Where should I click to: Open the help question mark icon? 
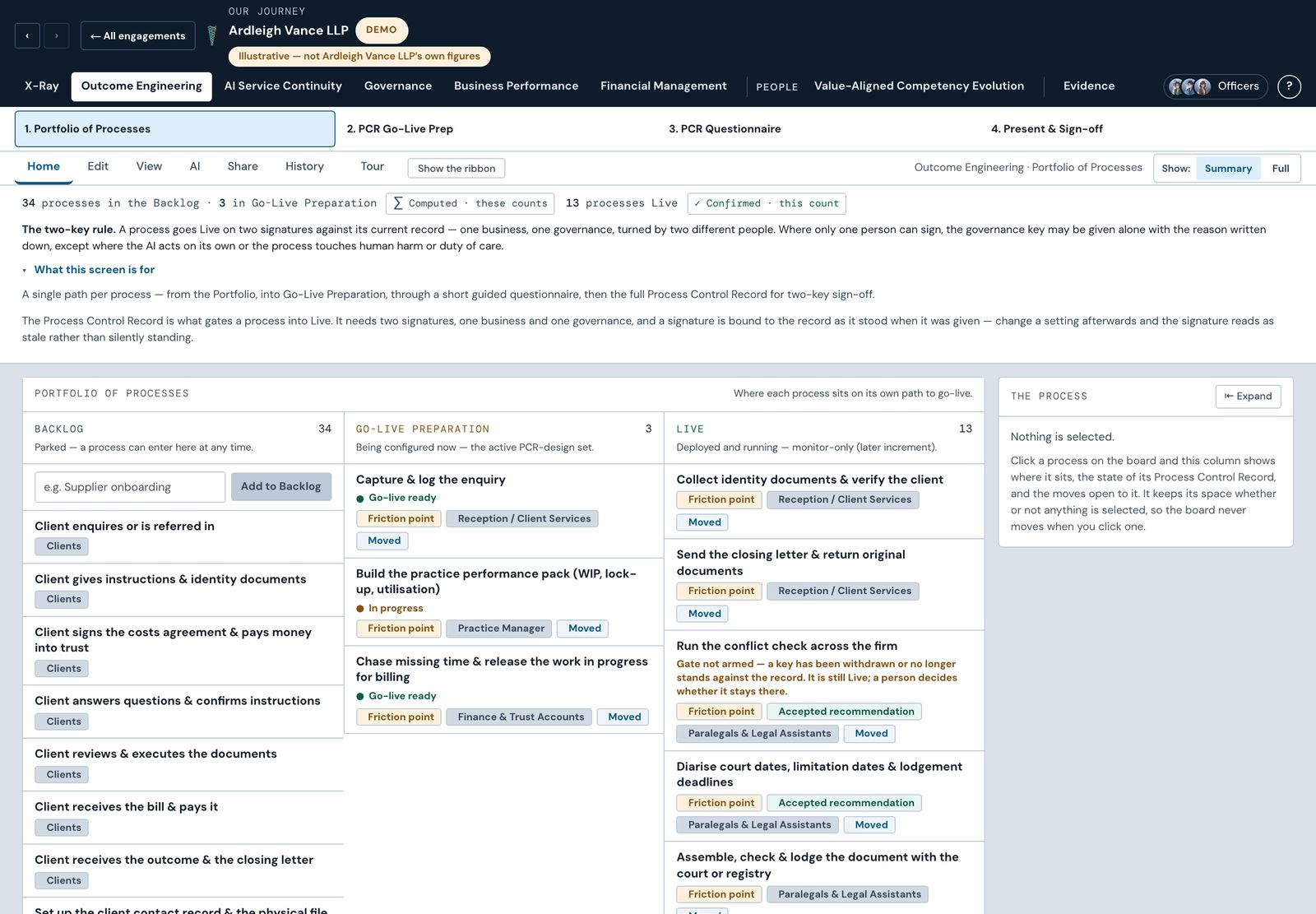click(1289, 86)
